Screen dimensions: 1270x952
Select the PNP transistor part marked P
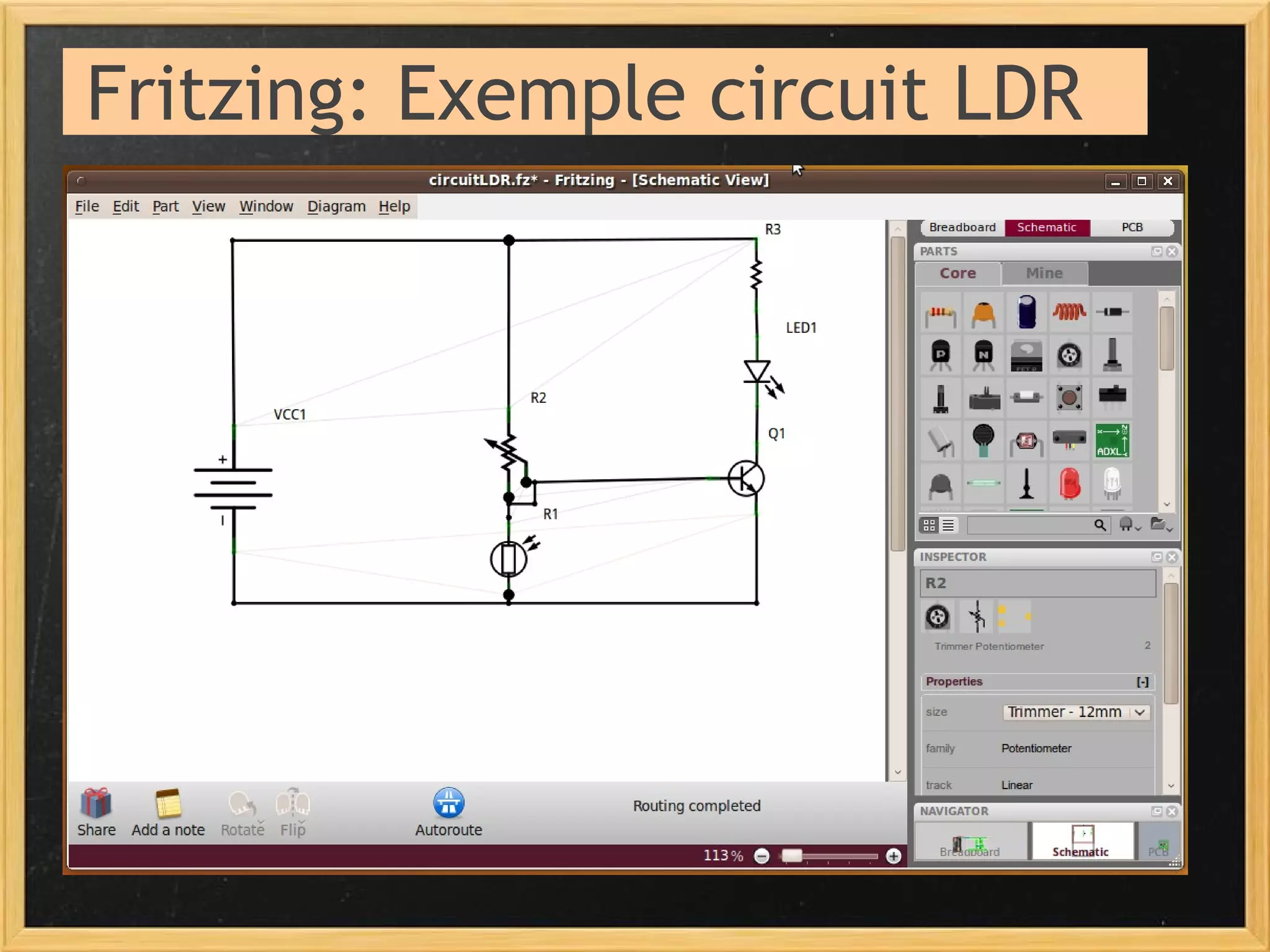tap(941, 355)
